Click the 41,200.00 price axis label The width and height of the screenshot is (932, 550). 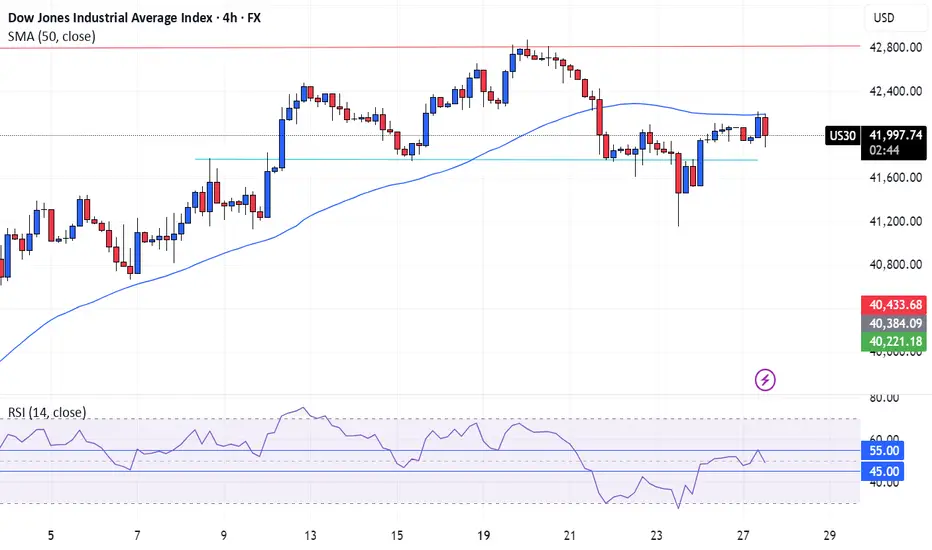coord(896,221)
